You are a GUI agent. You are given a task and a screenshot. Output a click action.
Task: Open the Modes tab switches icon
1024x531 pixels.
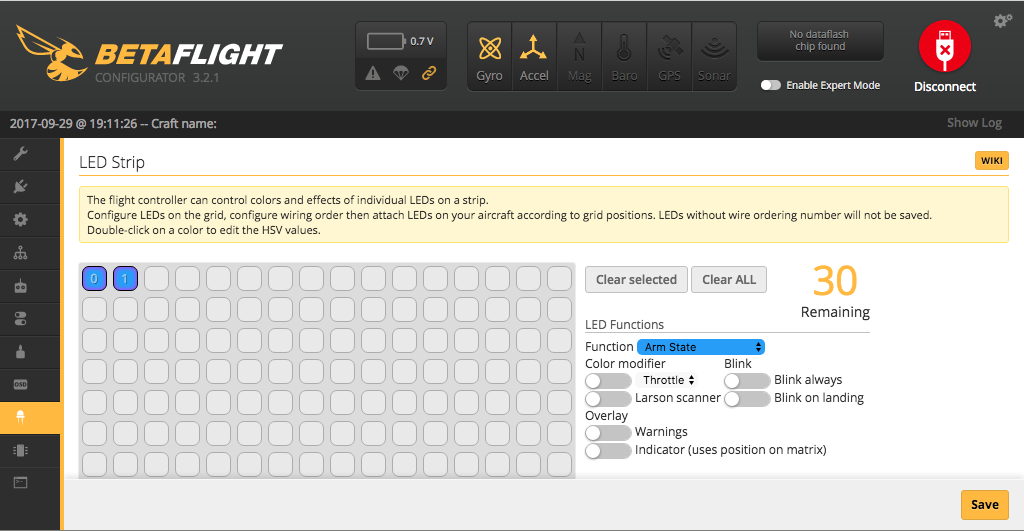pyautogui.click(x=20, y=319)
